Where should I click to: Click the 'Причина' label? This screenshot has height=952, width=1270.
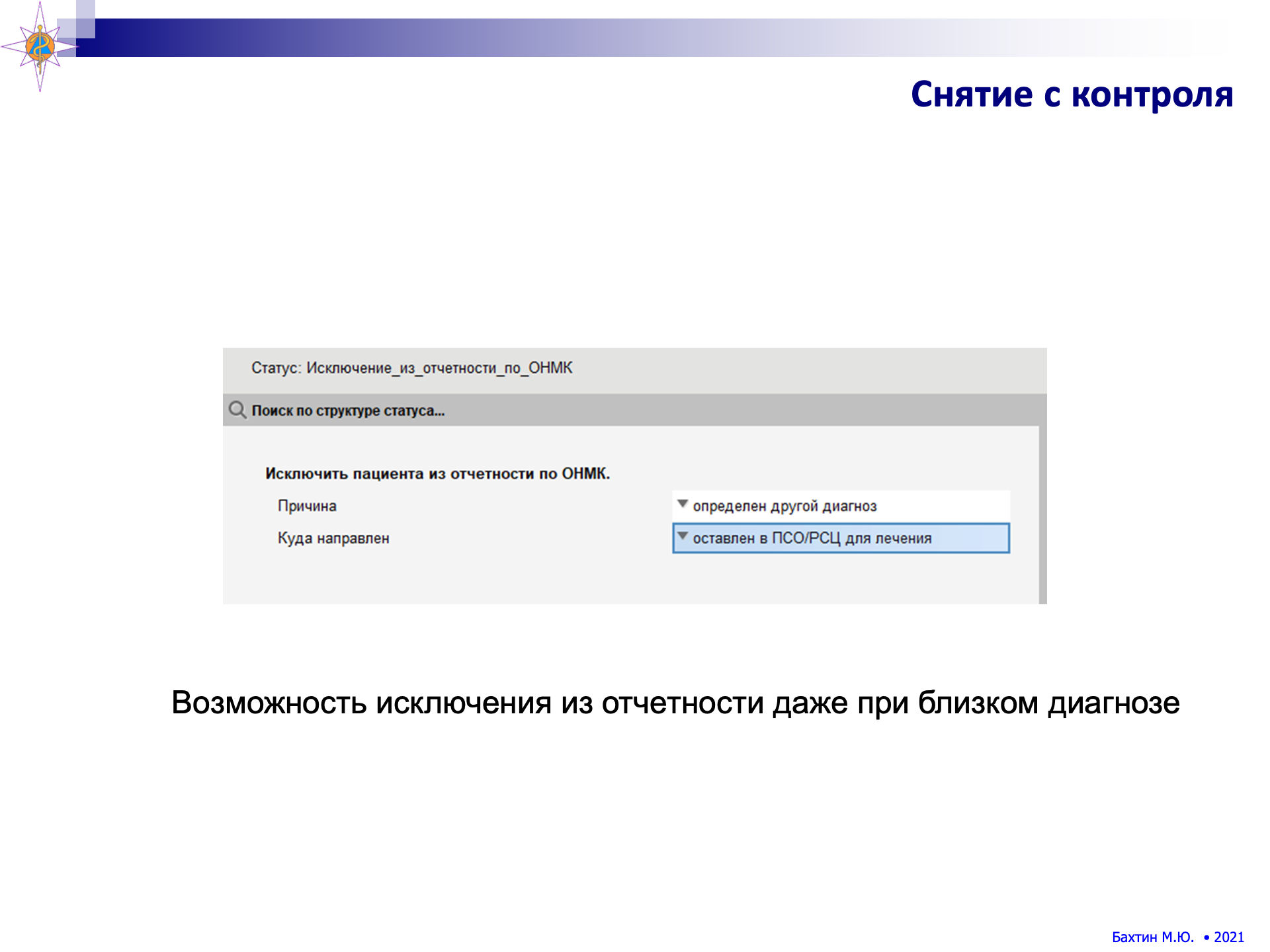point(307,506)
